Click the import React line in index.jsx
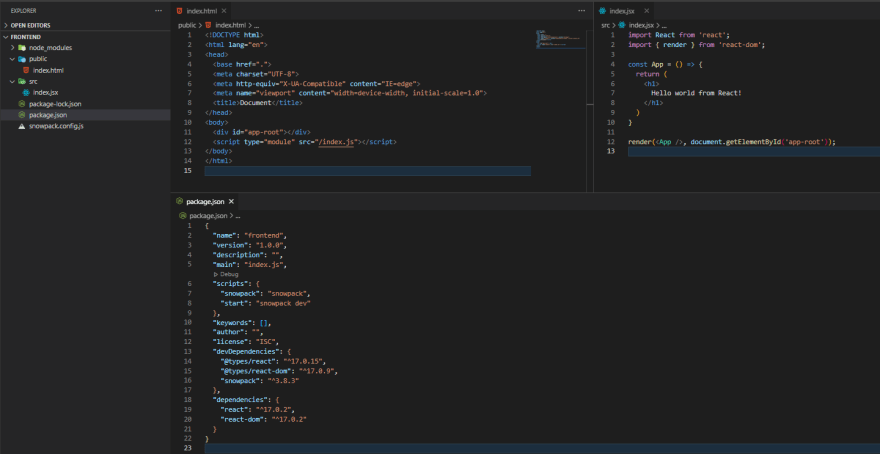Viewport: 880px width, 454px height. pyautogui.click(x=679, y=35)
